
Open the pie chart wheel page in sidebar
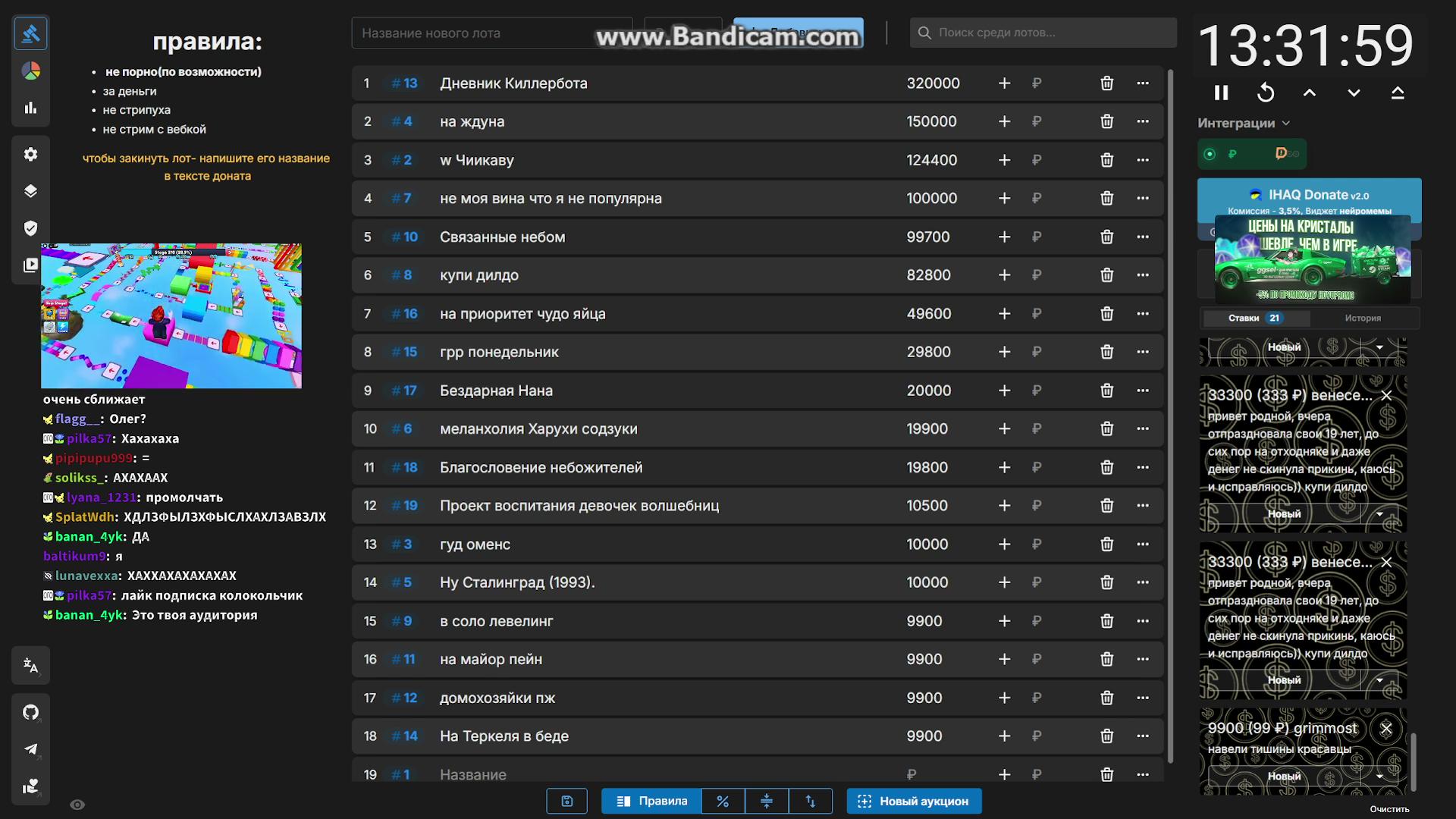click(31, 71)
